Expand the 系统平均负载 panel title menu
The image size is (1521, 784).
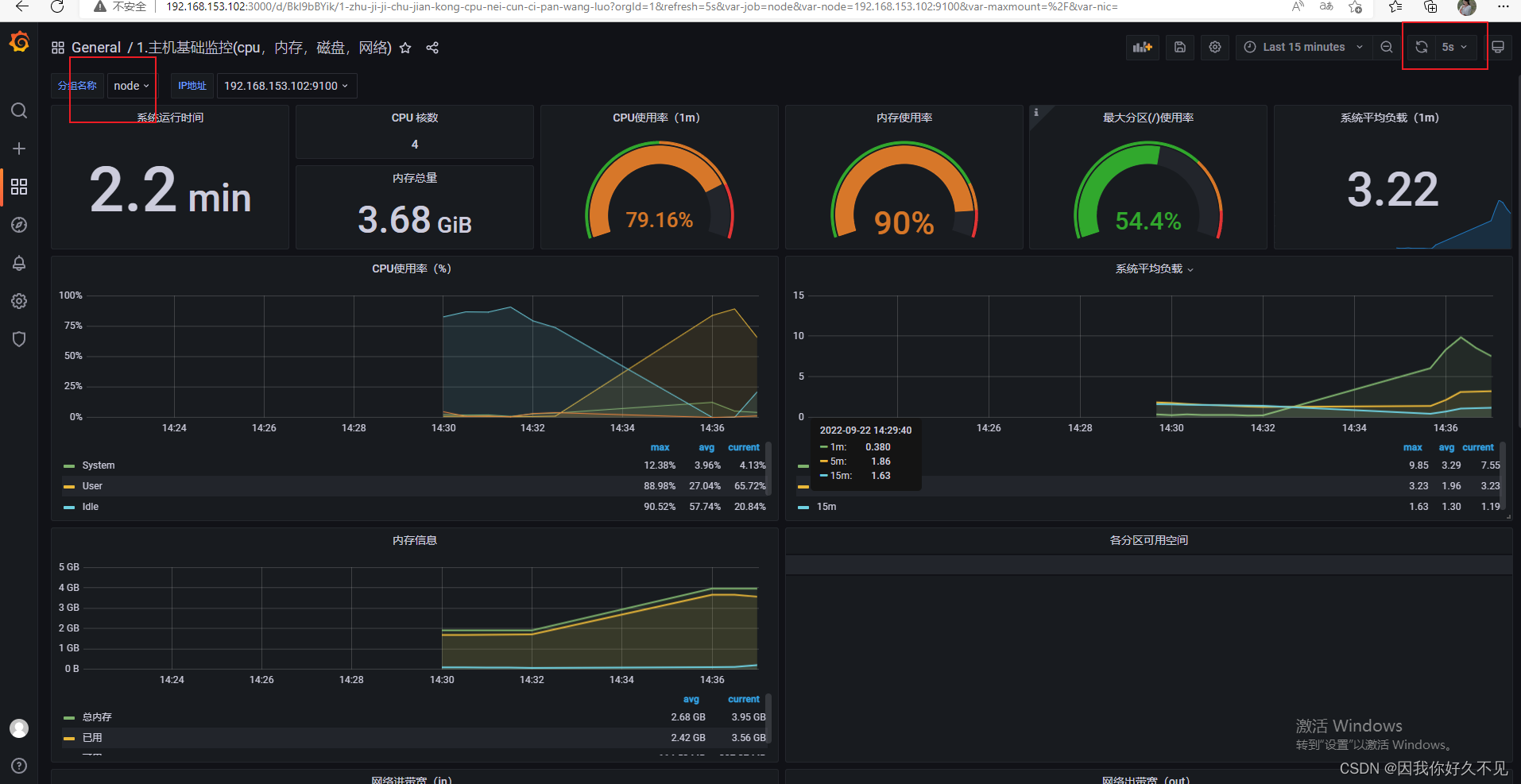click(1154, 269)
